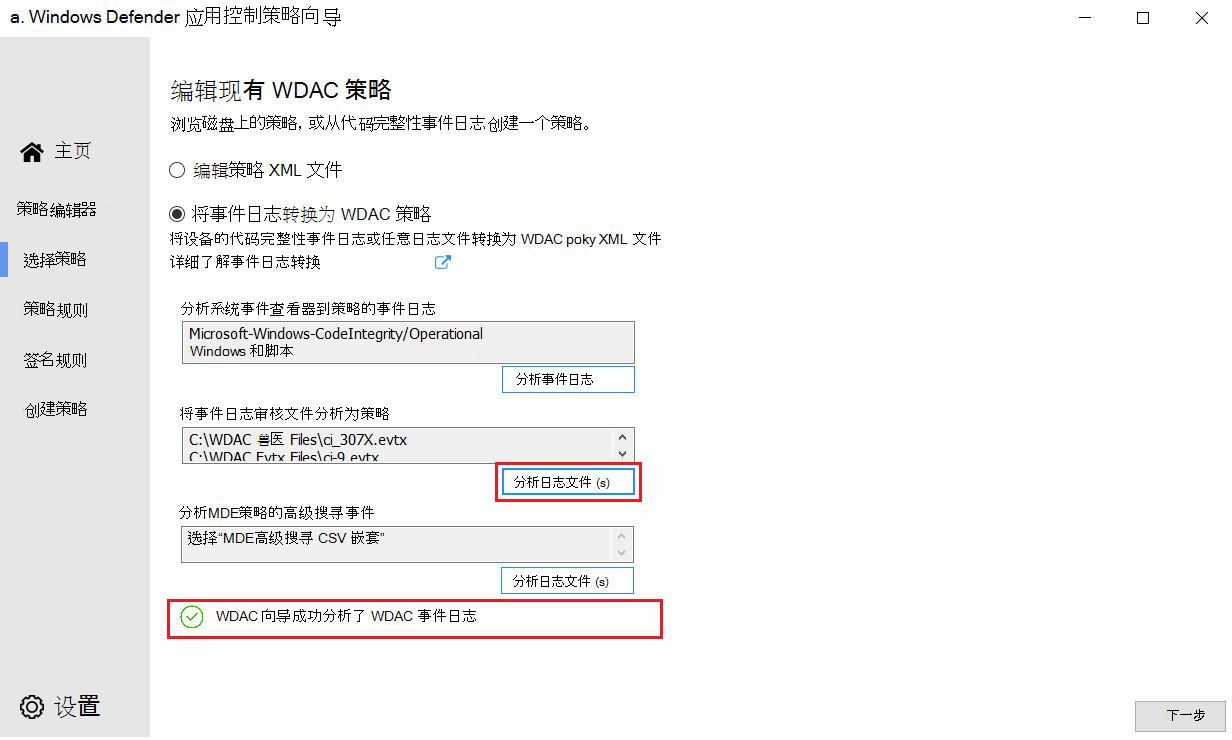Screen dimensions: 1232x740
Task: Maximize the WDAC wizard window
Action: click(1143, 18)
